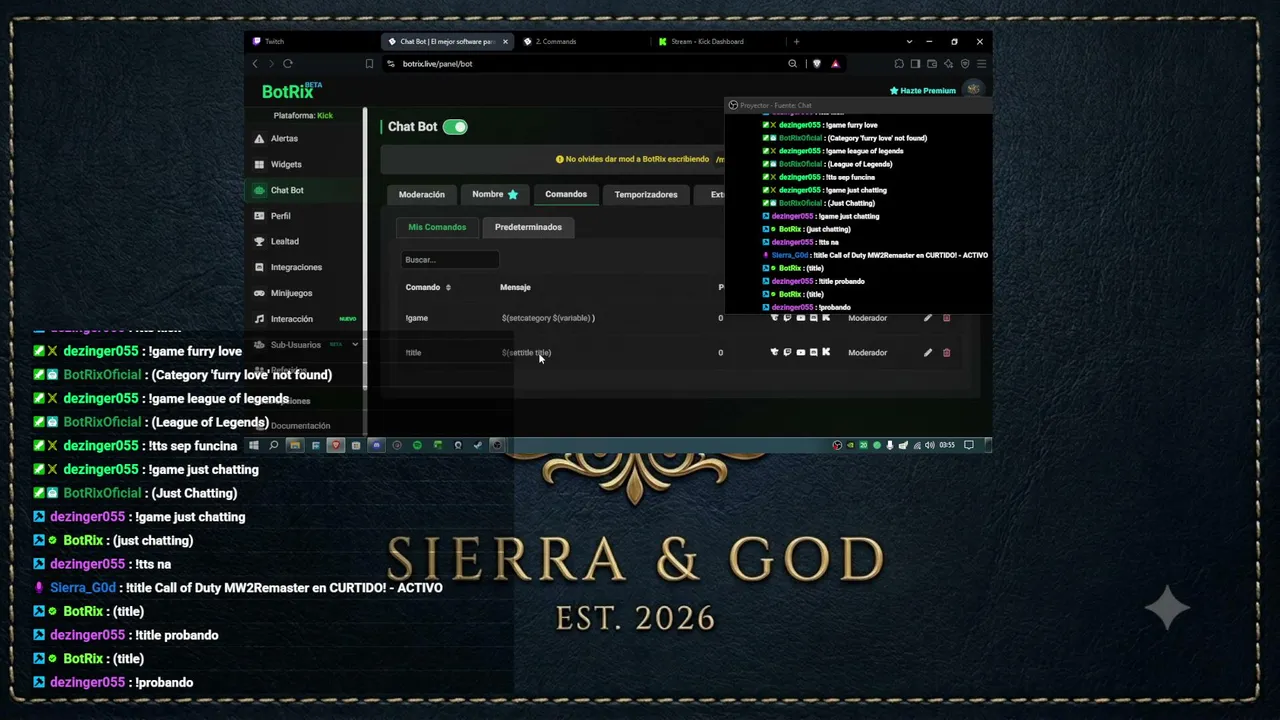Open the browser tab list dropdown
This screenshot has height=720, width=1280.
(x=909, y=42)
